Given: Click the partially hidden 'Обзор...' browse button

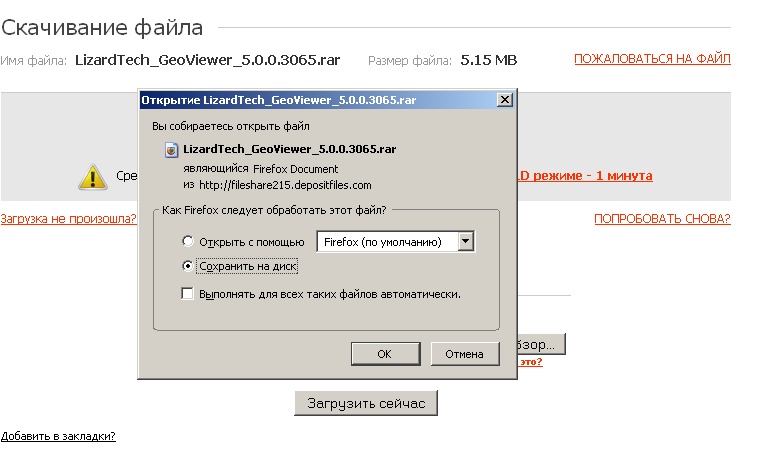Looking at the screenshot, I should coord(542,344).
